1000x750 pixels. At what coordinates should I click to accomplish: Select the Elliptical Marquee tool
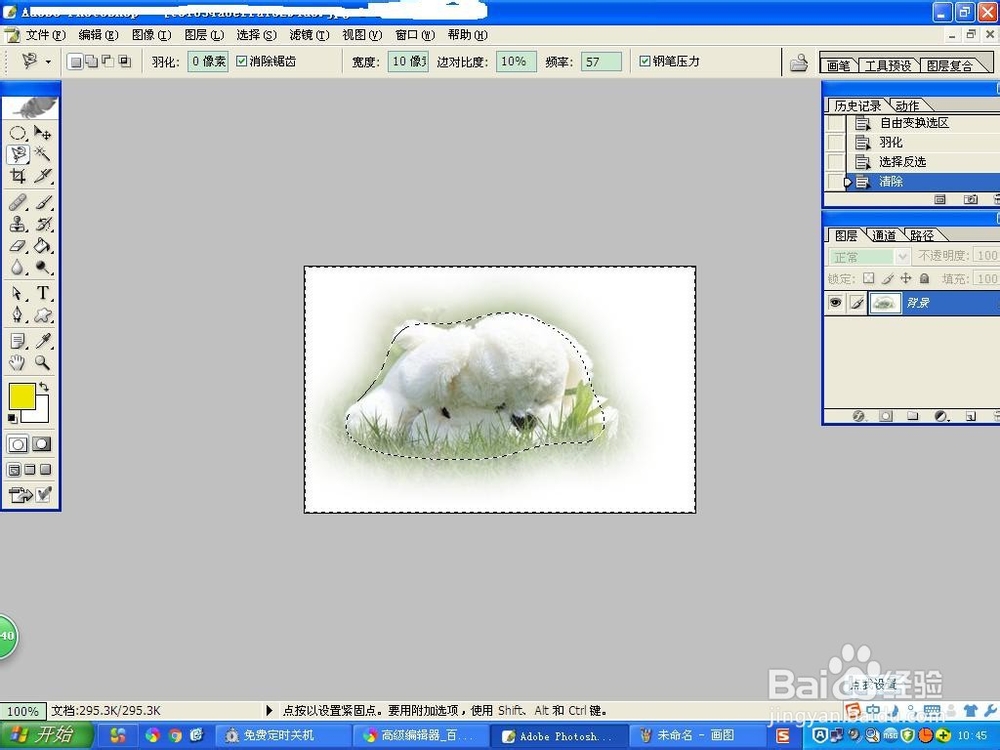tap(18, 133)
